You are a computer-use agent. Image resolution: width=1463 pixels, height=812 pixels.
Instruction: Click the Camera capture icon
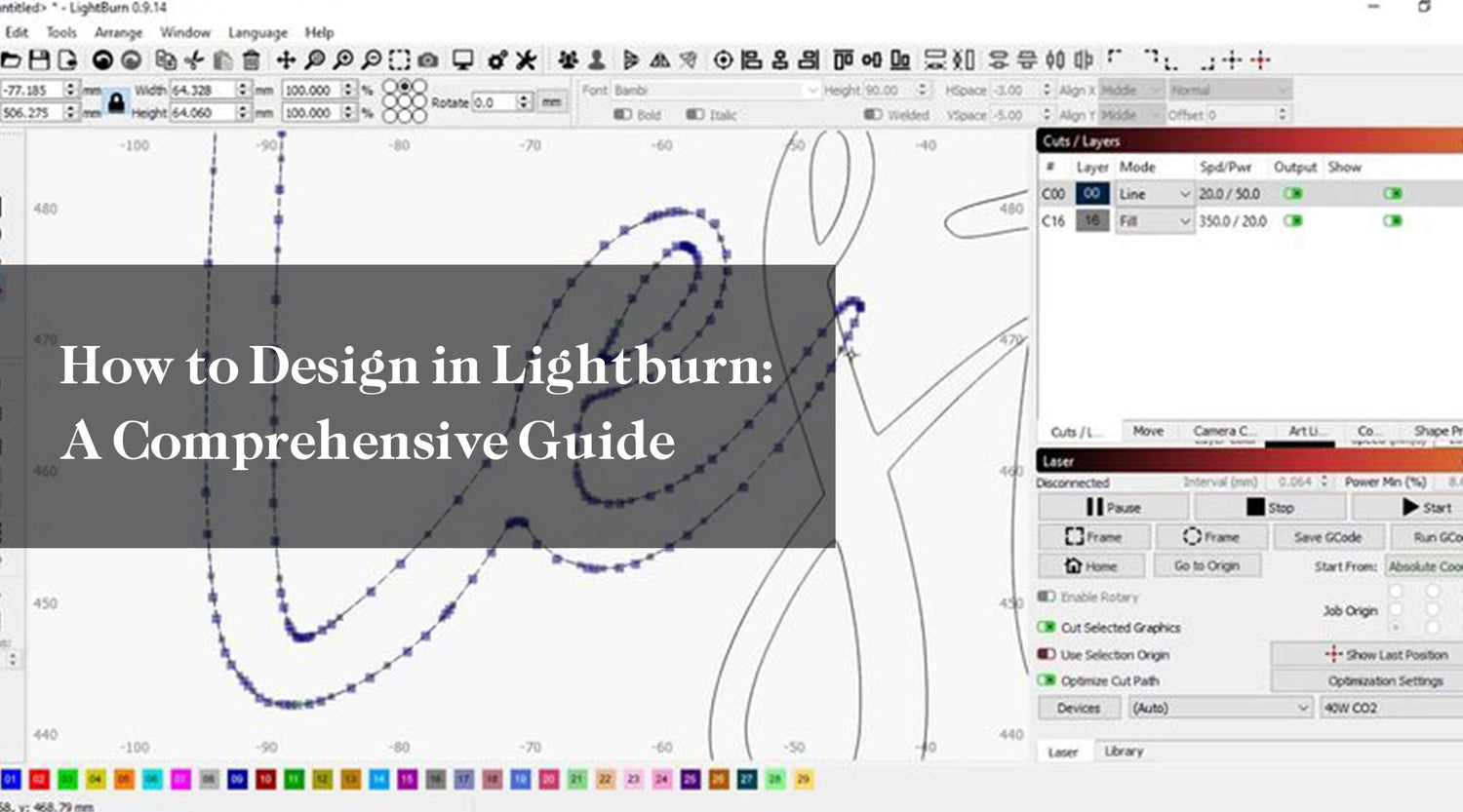tap(427, 60)
